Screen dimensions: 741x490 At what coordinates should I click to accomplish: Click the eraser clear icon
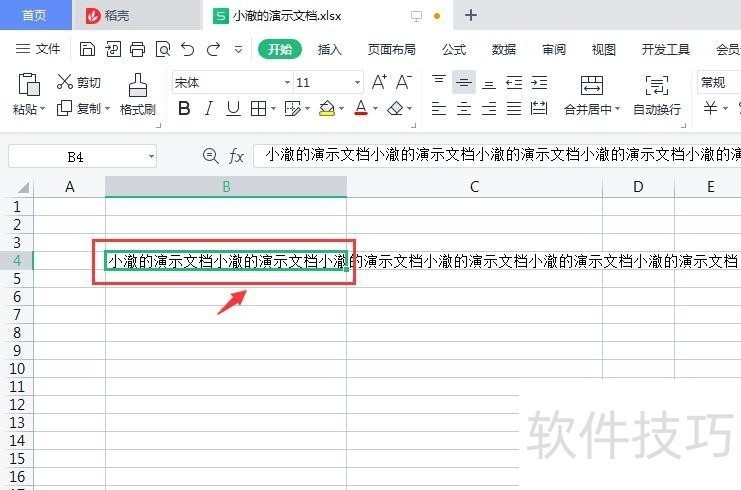[x=395, y=109]
